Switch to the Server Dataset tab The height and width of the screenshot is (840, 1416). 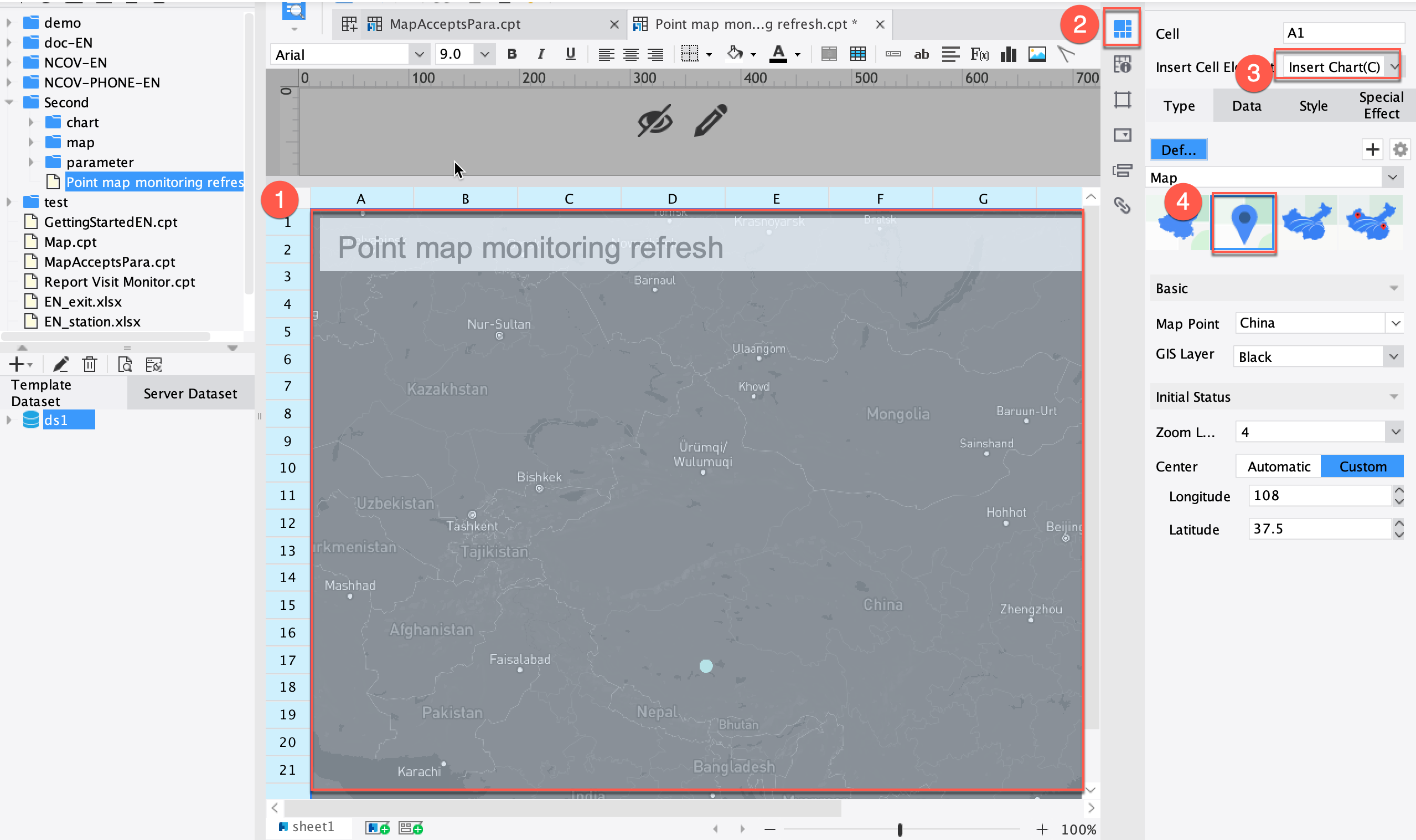coord(190,394)
